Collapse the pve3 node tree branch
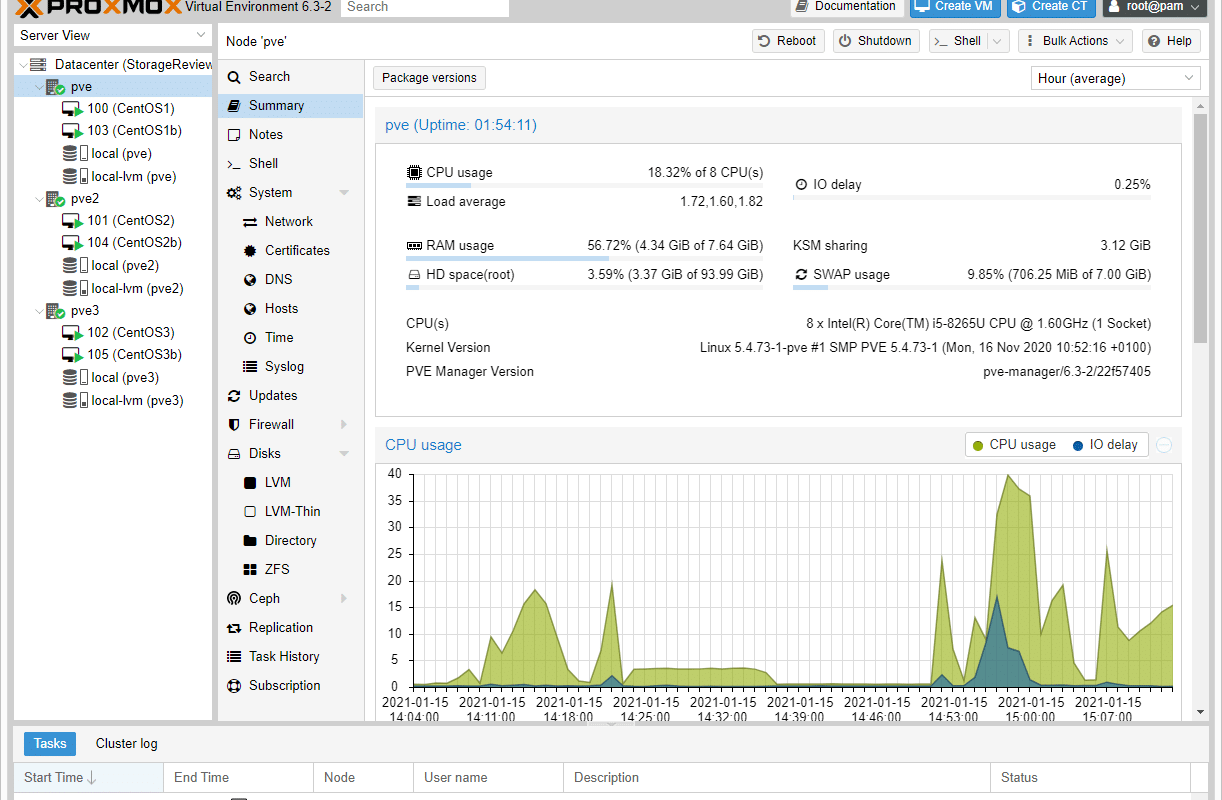1222x800 pixels. [x=39, y=311]
